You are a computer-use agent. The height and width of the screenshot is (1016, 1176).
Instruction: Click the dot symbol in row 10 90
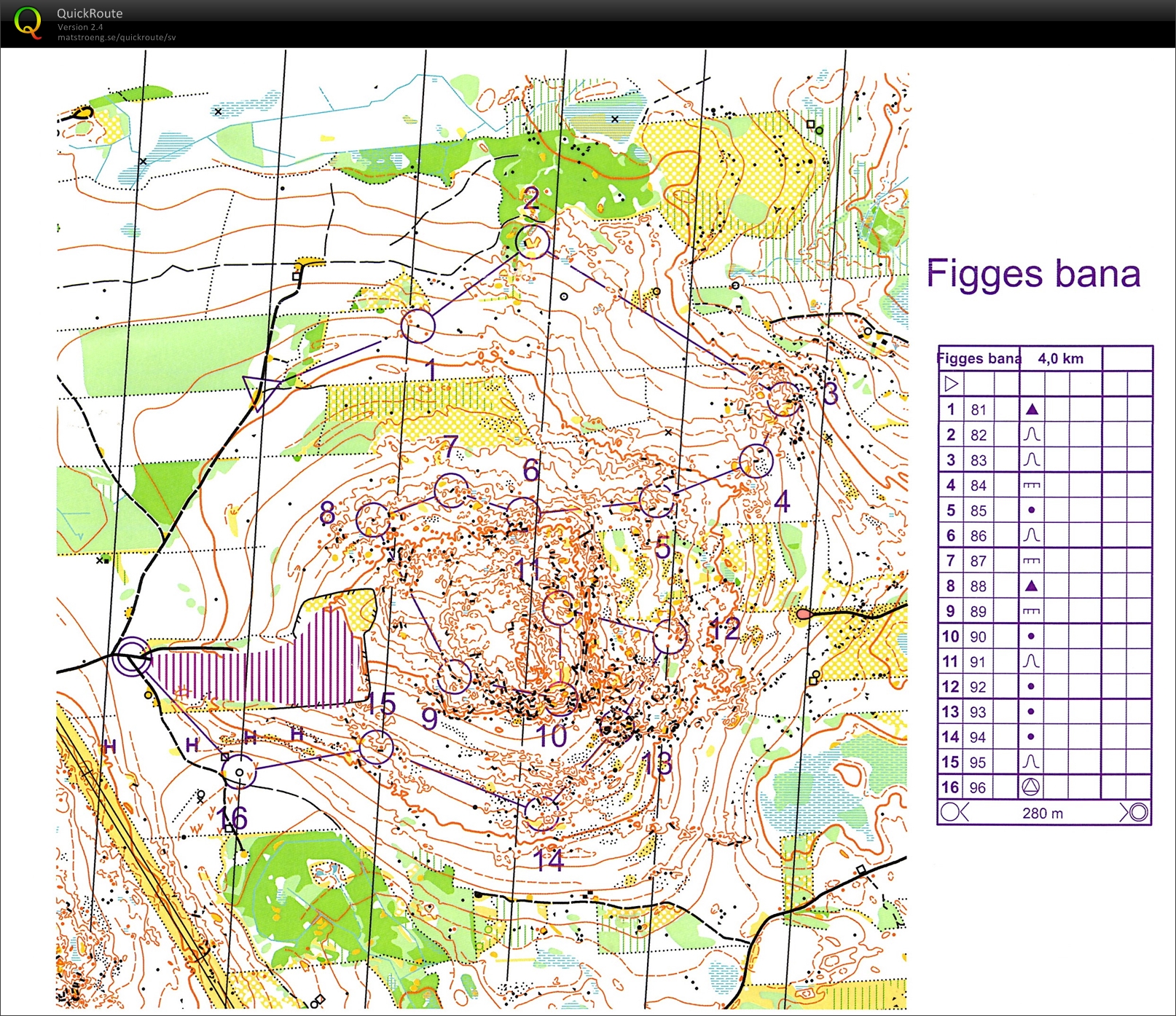[1031, 636]
